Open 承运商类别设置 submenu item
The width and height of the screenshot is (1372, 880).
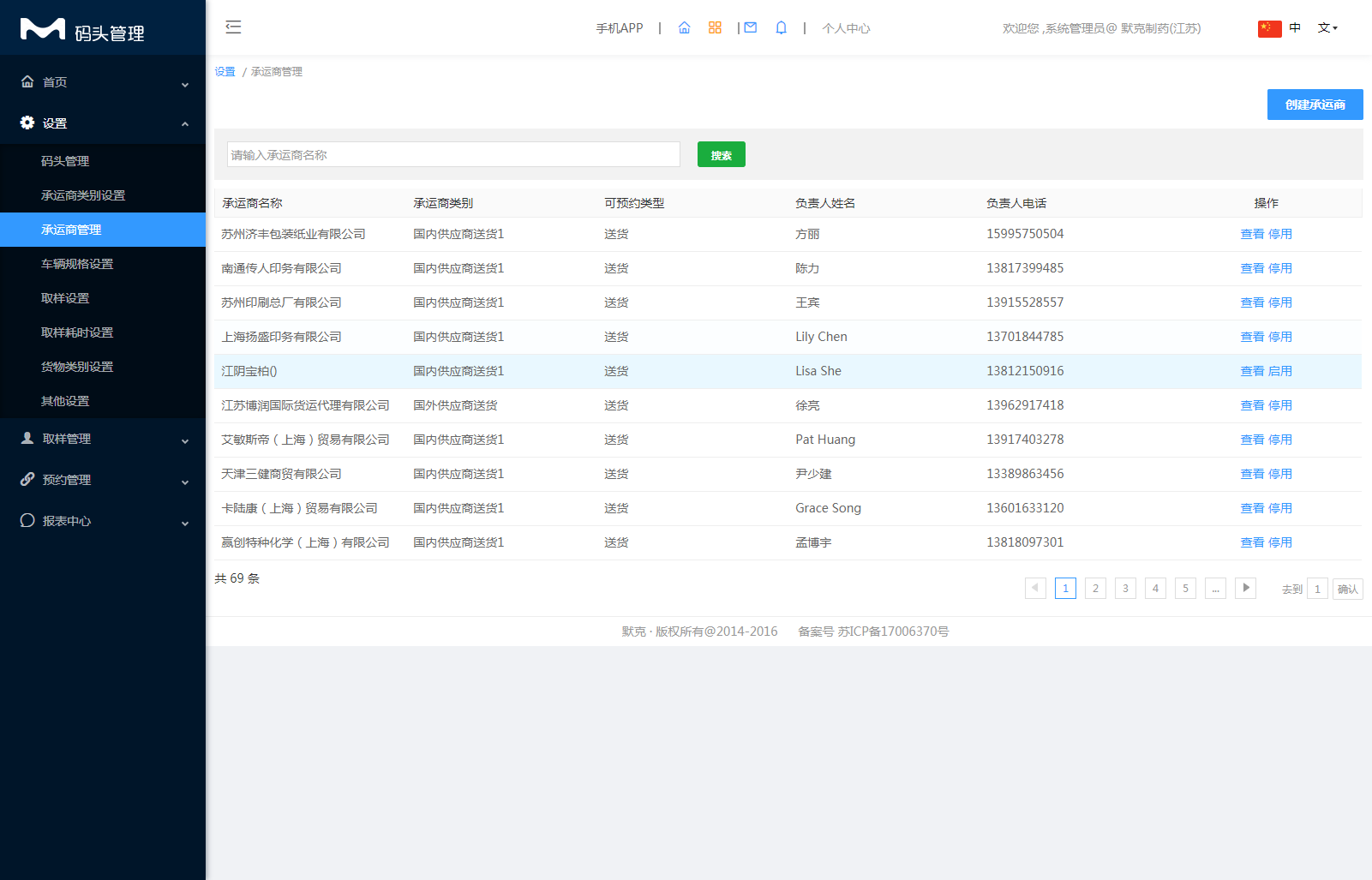103,195
